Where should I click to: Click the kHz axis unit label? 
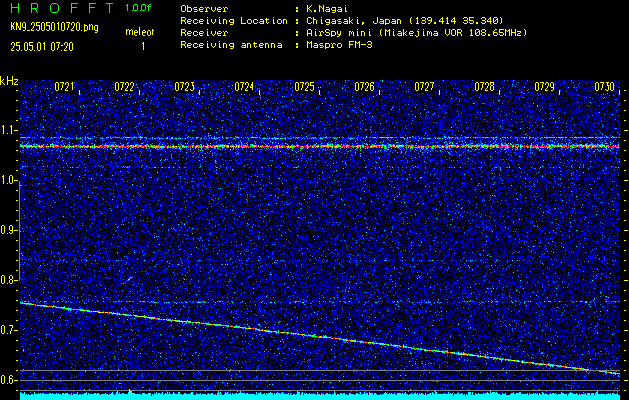(9, 81)
